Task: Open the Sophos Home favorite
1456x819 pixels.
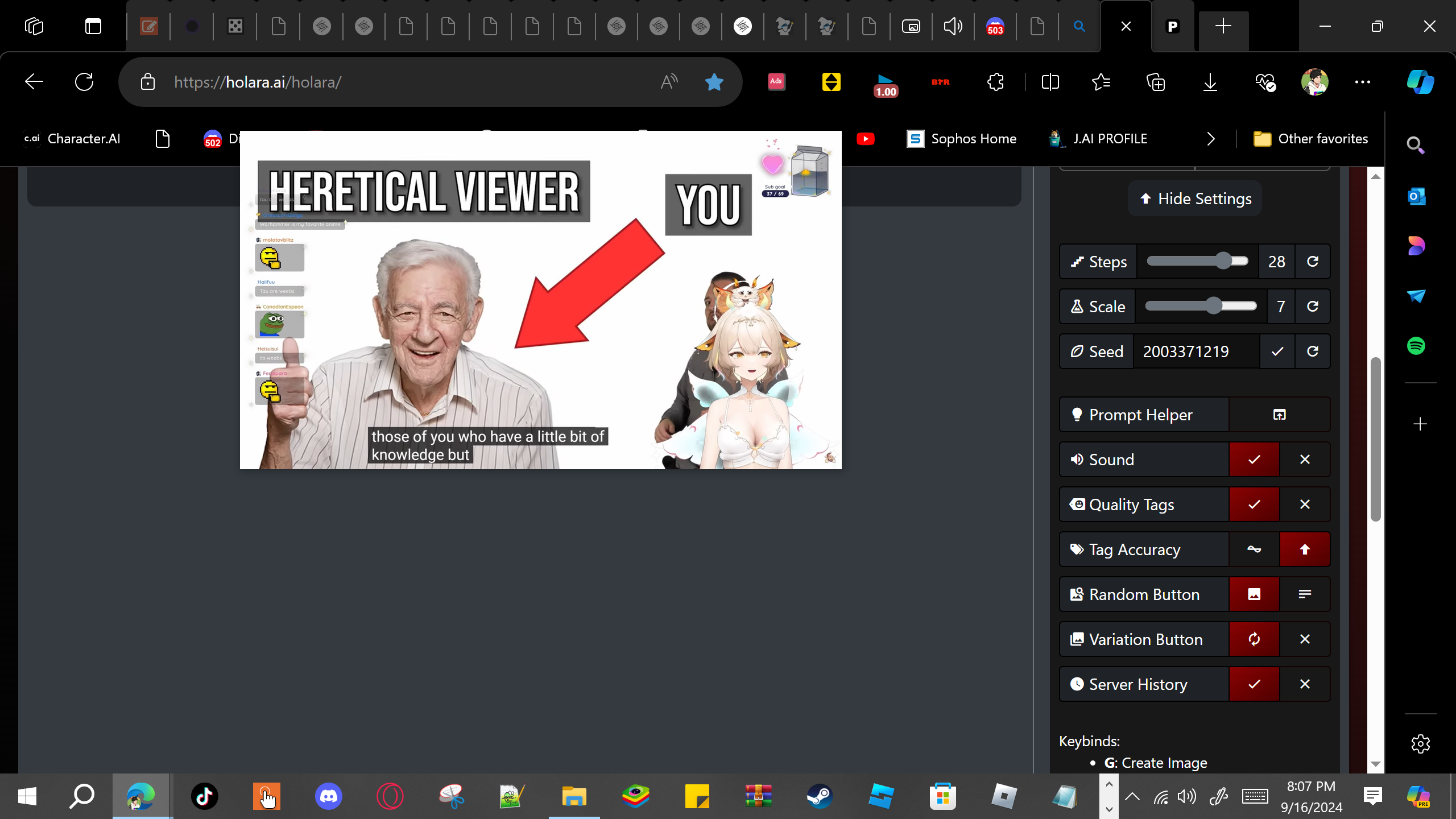Action: [961, 139]
